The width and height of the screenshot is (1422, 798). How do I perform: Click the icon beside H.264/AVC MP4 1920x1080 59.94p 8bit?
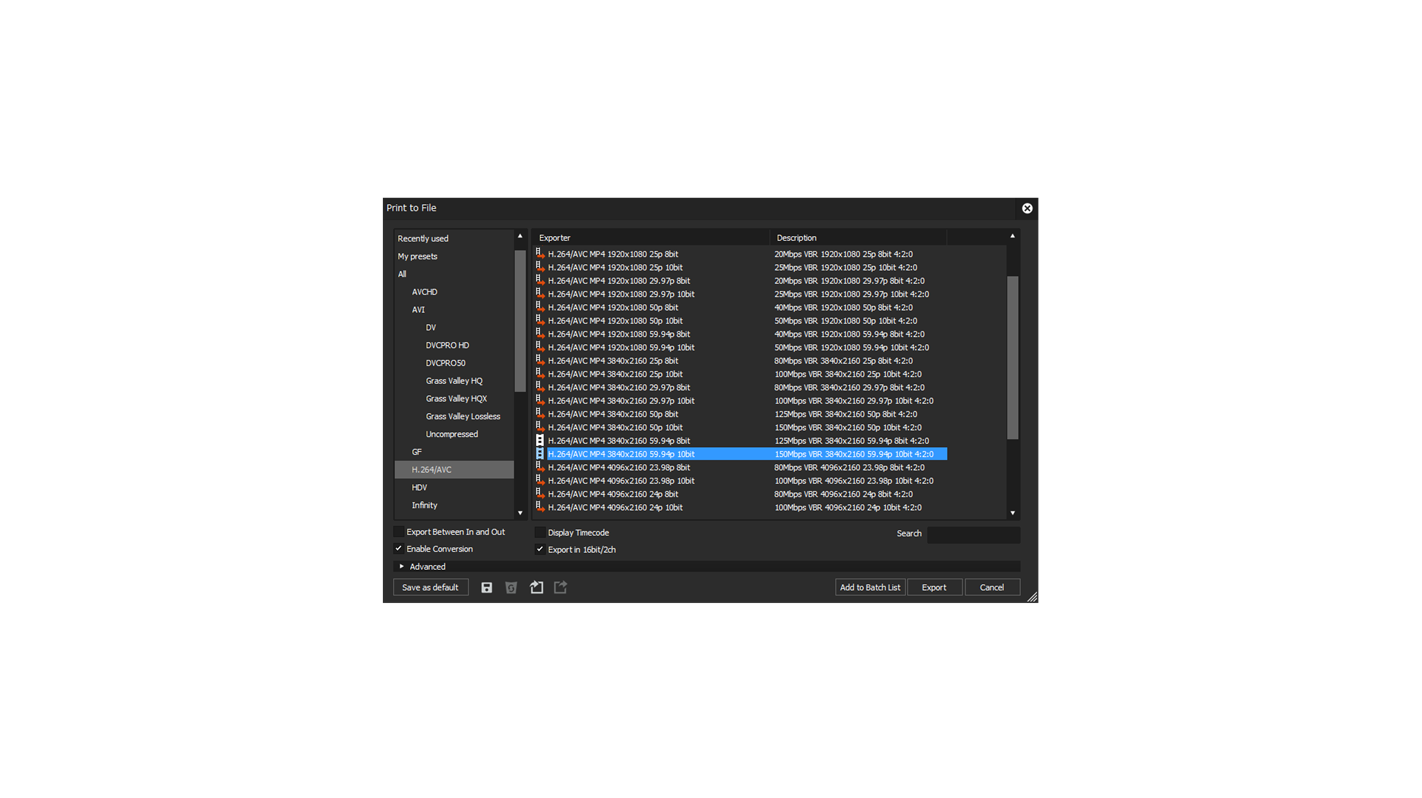(x=540, y=334)
